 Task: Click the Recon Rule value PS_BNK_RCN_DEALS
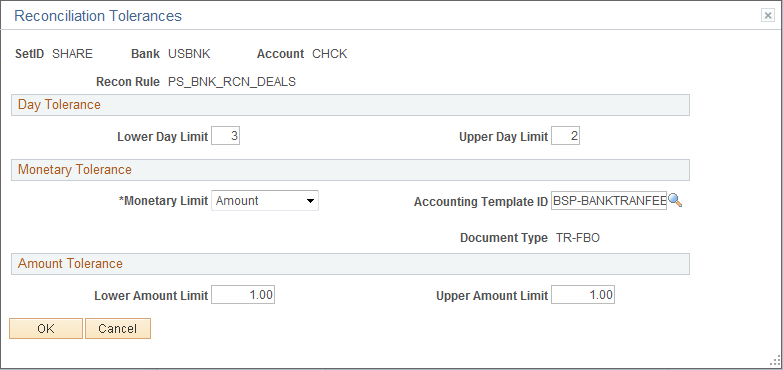tap(232, 82)
